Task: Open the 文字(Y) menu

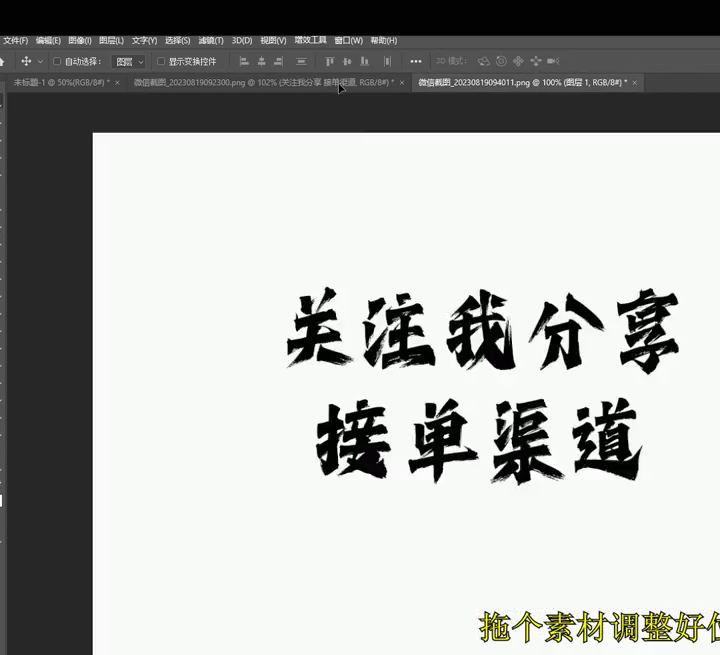Action: [144, 41]
